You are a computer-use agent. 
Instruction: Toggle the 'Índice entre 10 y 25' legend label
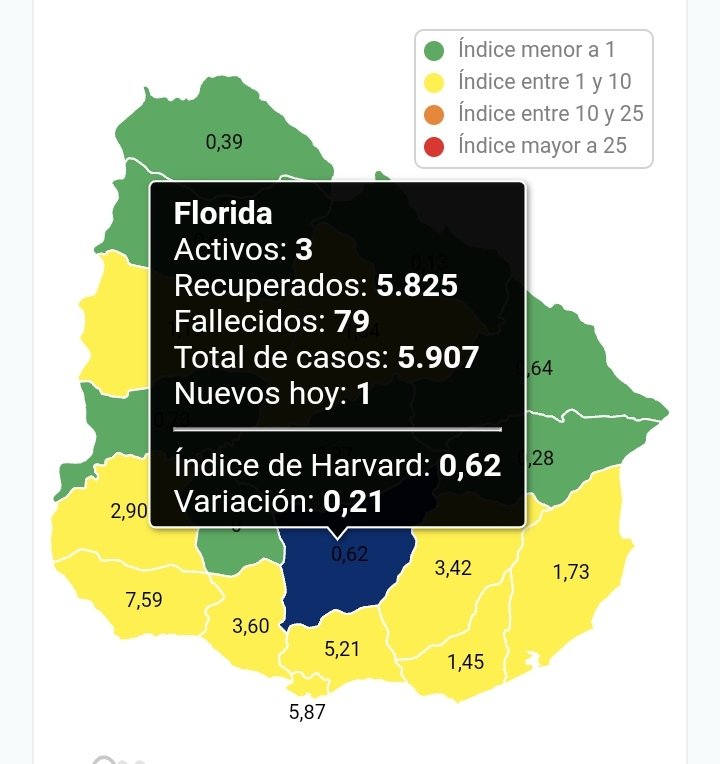coord(551,114)
